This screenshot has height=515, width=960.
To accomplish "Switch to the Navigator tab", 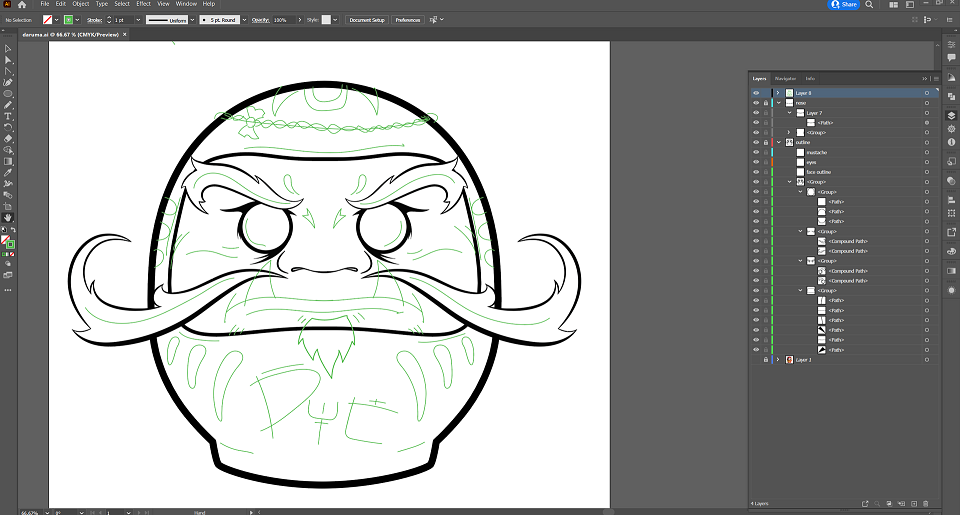I will 785,78.
